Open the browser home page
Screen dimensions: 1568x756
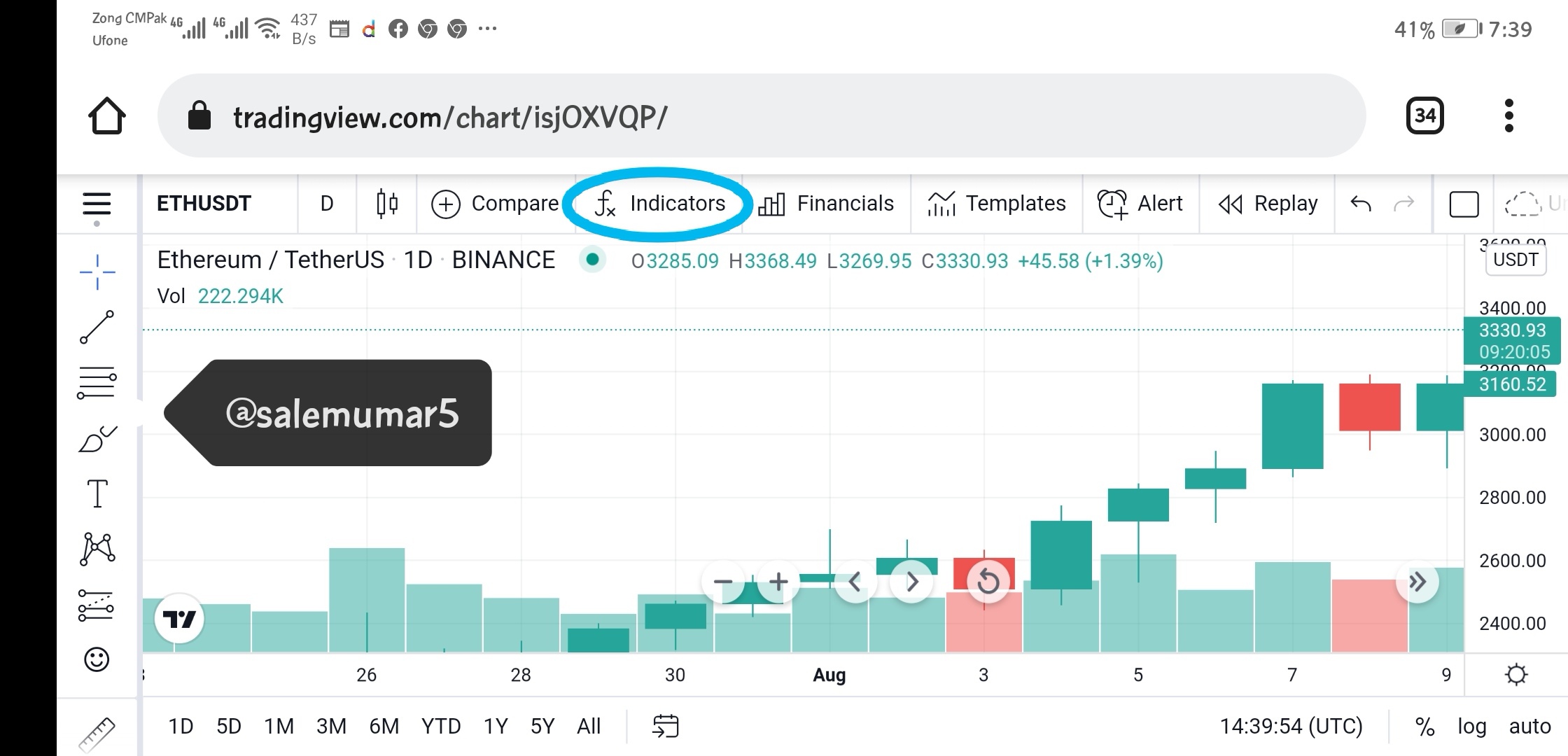(x=107, y=115)
